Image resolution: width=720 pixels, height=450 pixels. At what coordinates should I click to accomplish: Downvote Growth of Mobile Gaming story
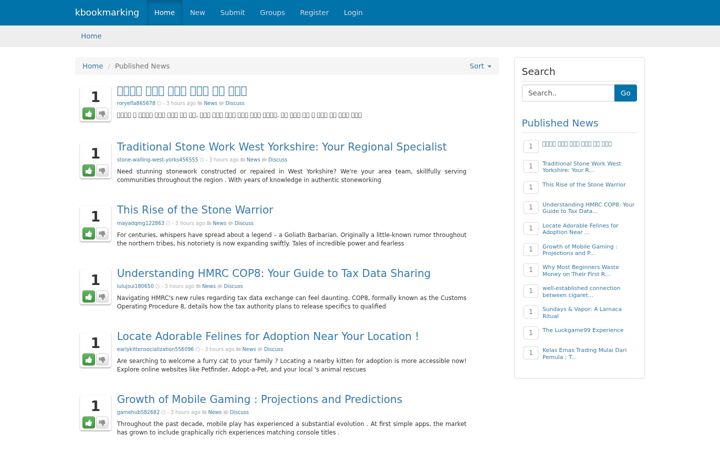tap(102, 422)
